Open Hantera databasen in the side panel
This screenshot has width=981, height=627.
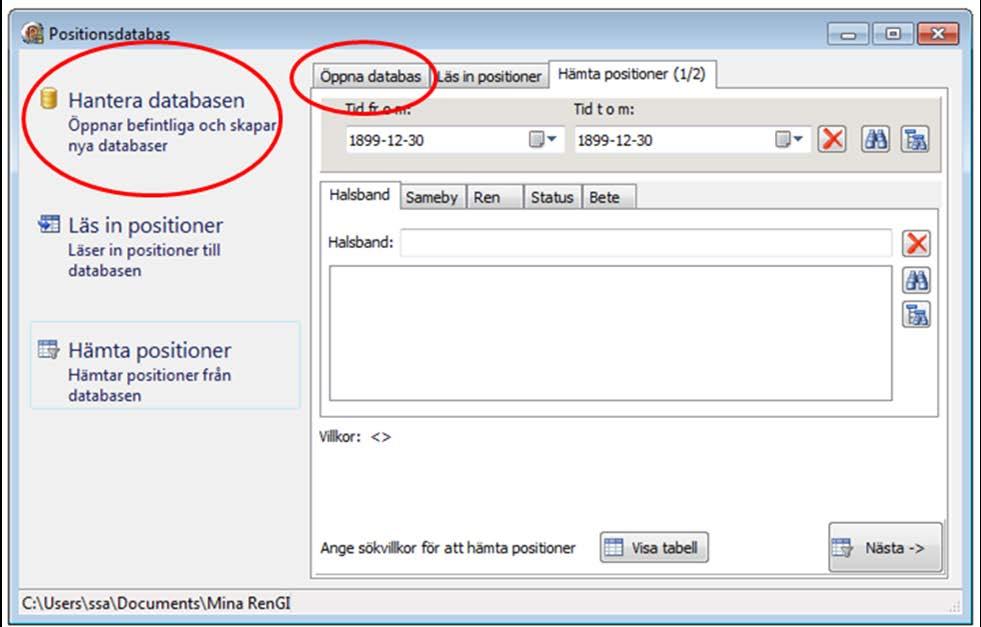click(156, 122)
